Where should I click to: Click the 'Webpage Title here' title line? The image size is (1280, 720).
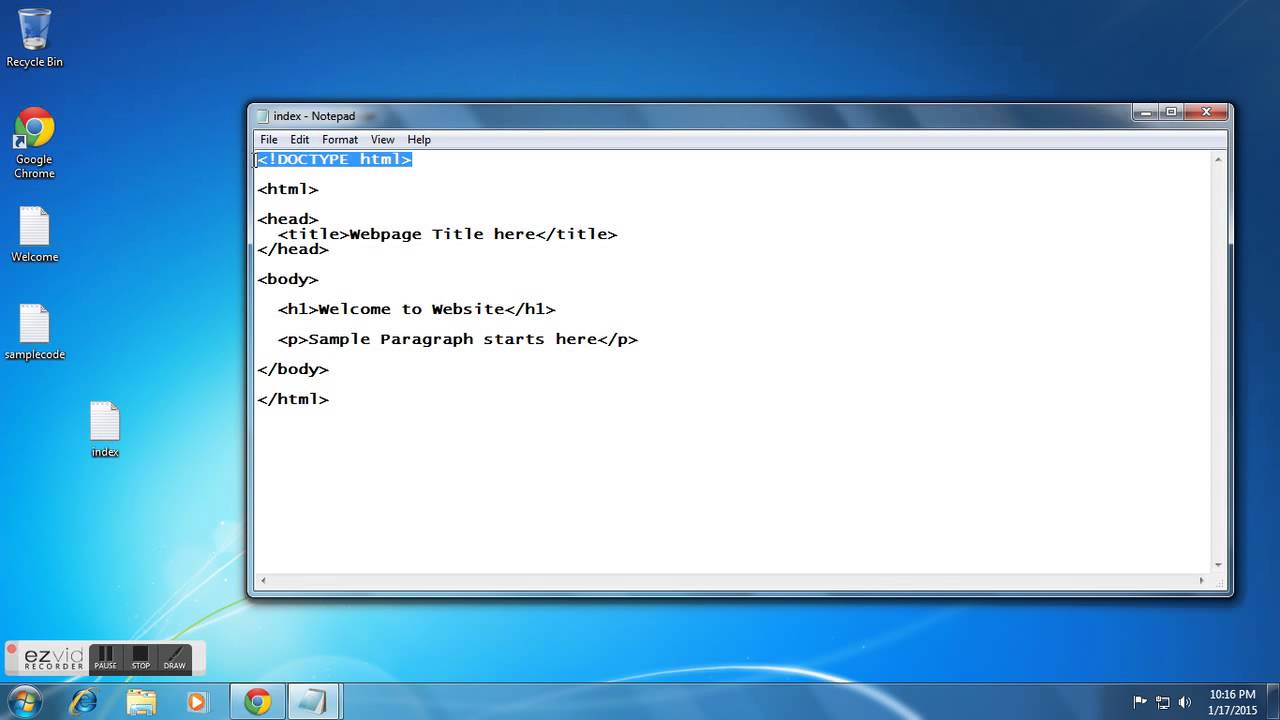pyautogui.click(x=448, y=234)
